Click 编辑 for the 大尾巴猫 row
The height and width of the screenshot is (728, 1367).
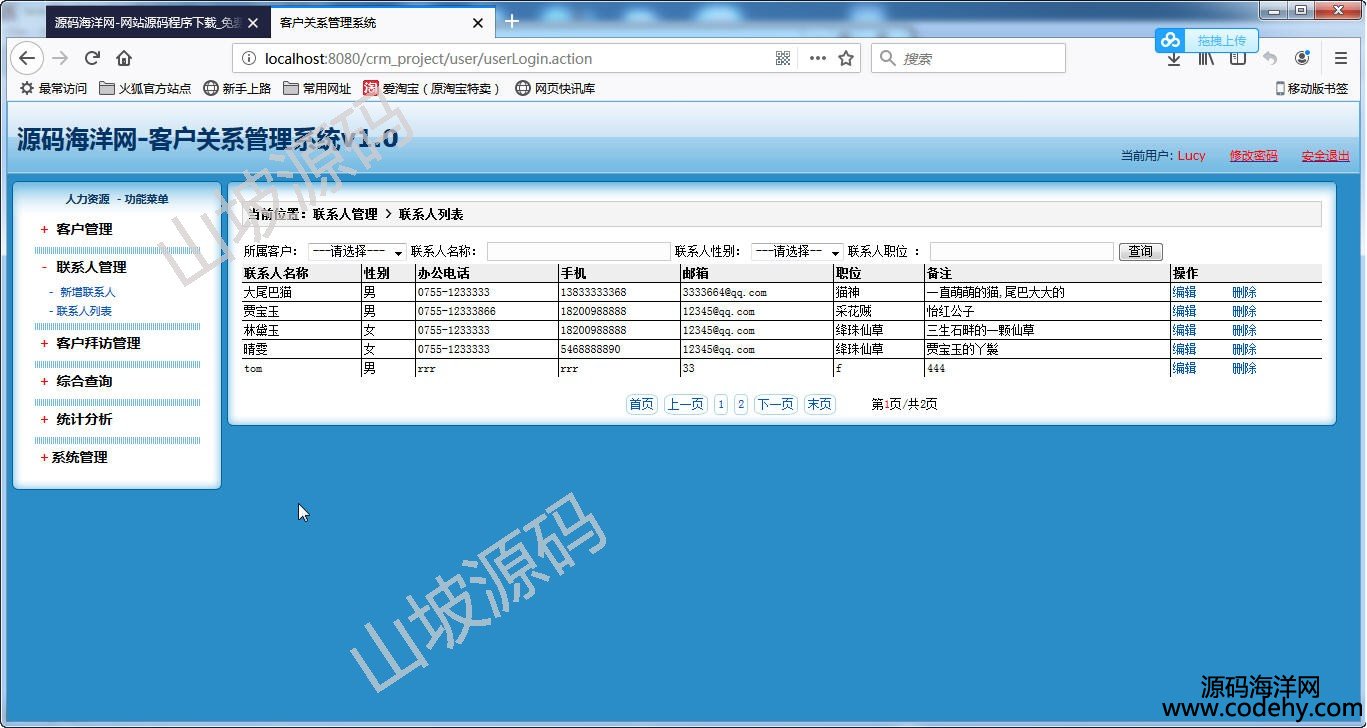tap(1184, 292)
